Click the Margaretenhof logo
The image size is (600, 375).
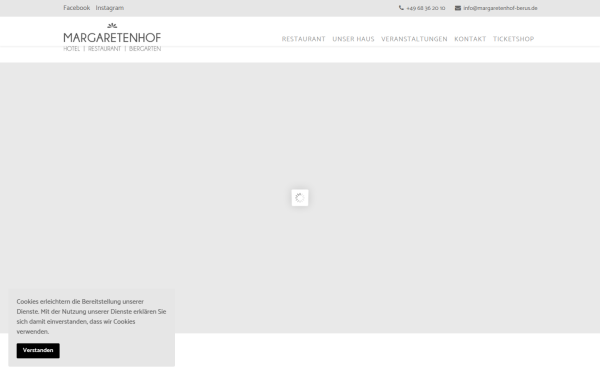pos(112,37)
